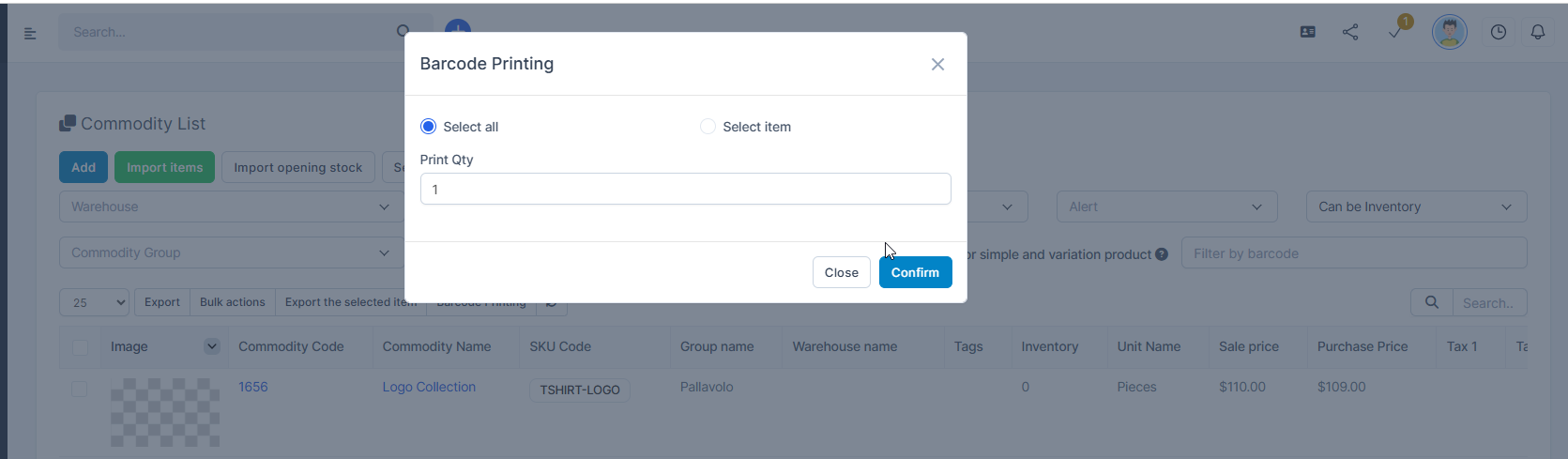This screenshot has height=459, width=1568.
Task: Open the Logo Collection commodity link
Action: [x=429, y=387]
